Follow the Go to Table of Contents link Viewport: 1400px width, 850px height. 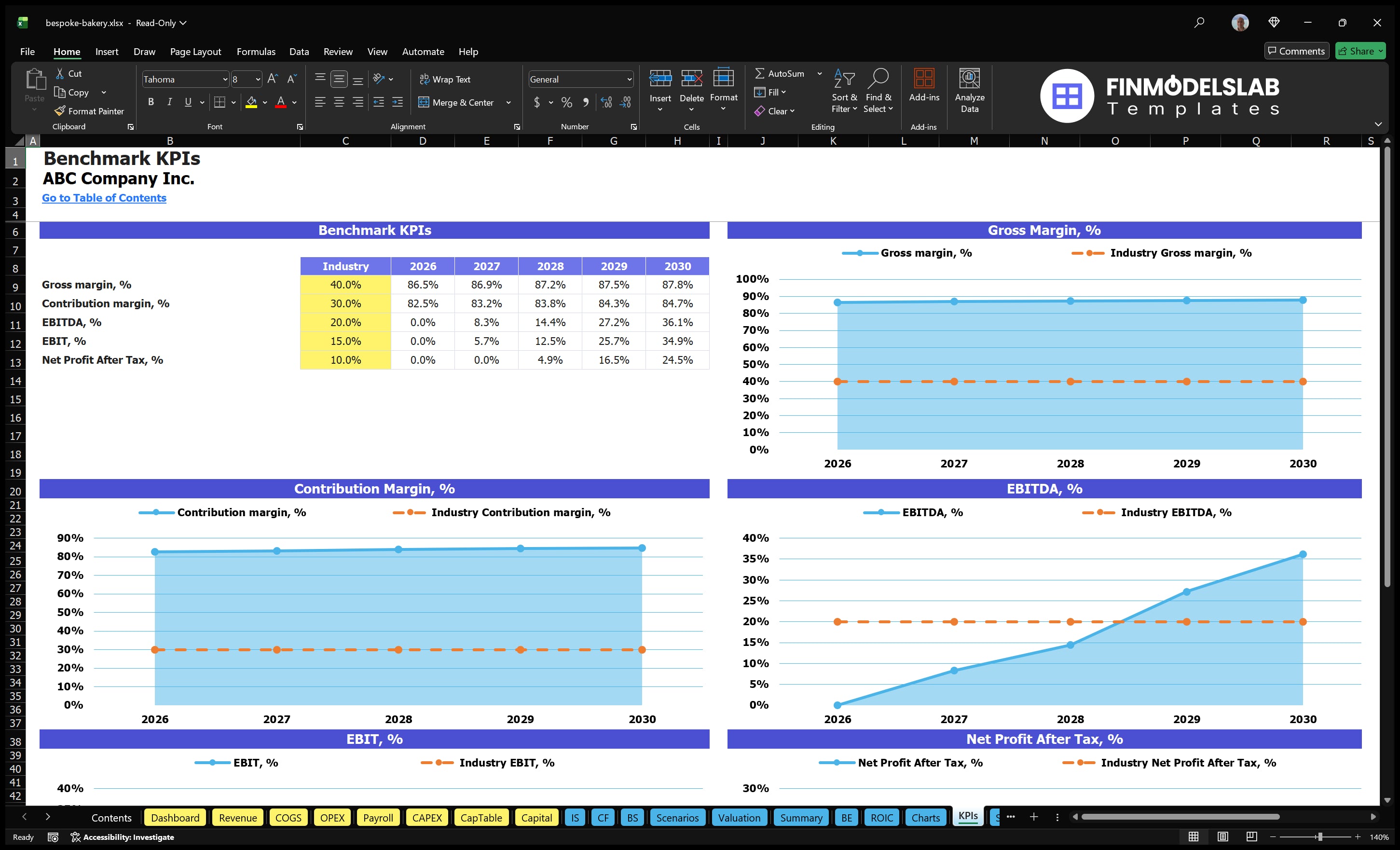[104, 198]
